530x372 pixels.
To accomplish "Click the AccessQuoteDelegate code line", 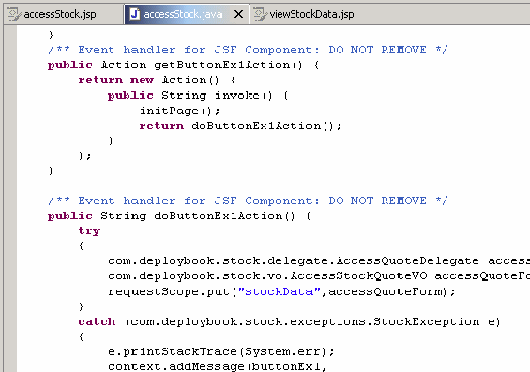I will (319, 261).
